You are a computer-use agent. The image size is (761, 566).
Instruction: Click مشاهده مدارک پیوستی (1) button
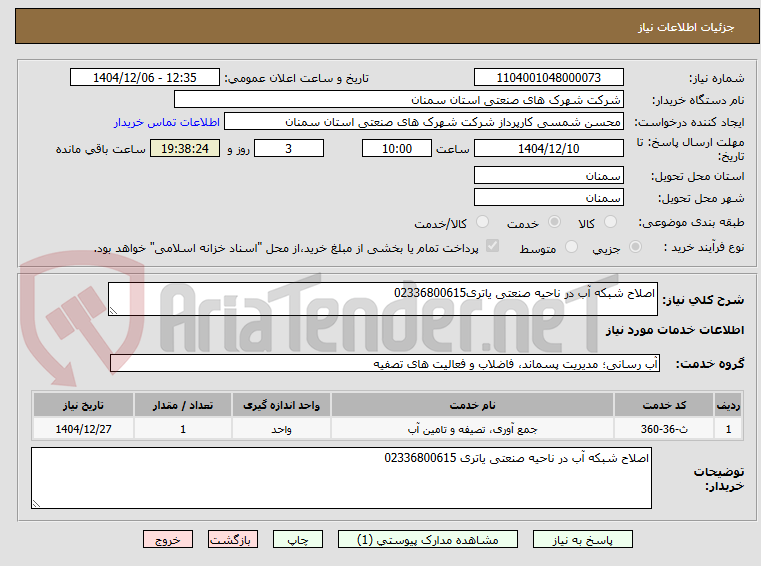(x=428, y=539)
